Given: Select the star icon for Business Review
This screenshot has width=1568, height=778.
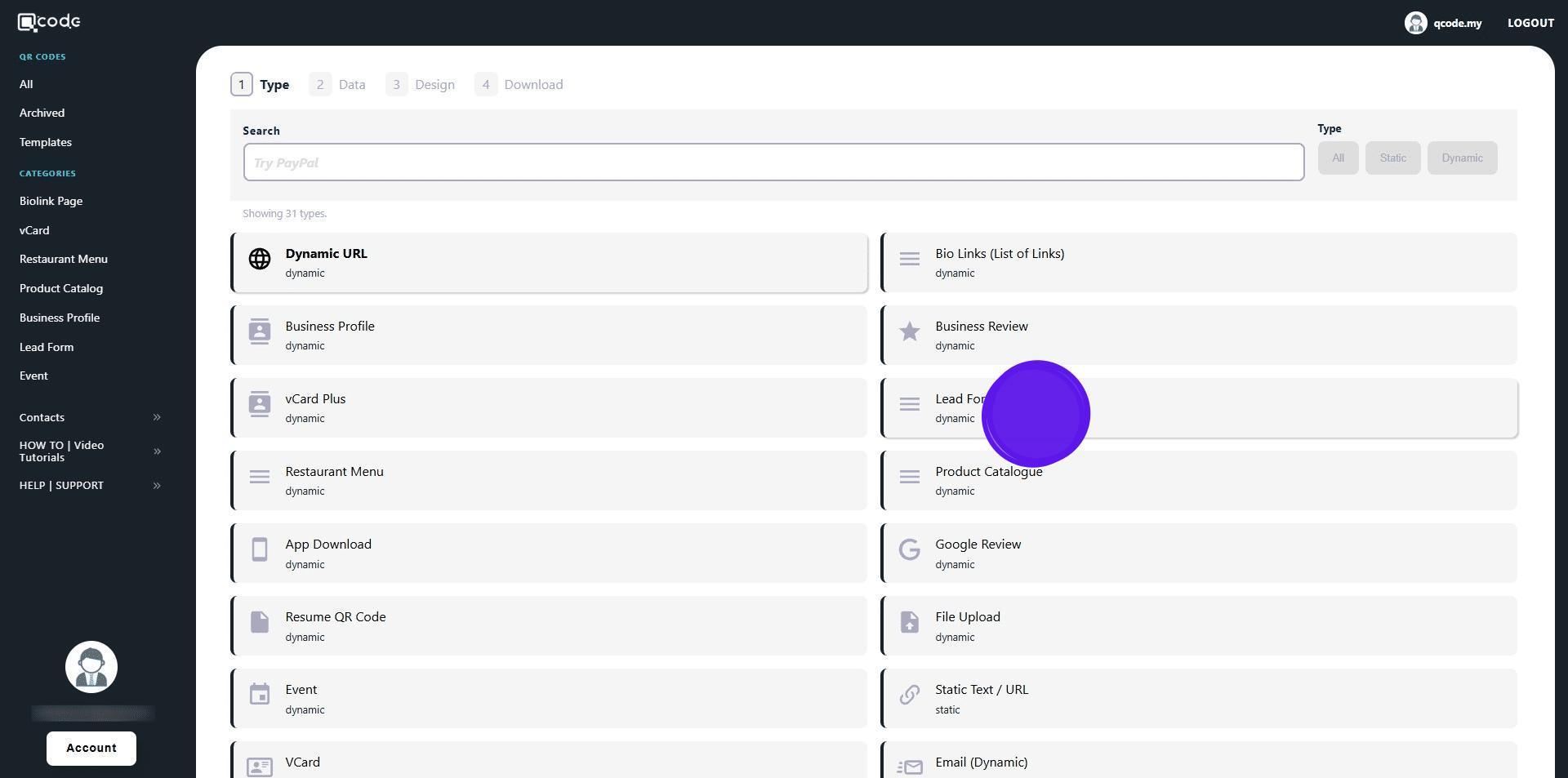Looking at the screenshot, I should tap(909, 331).
